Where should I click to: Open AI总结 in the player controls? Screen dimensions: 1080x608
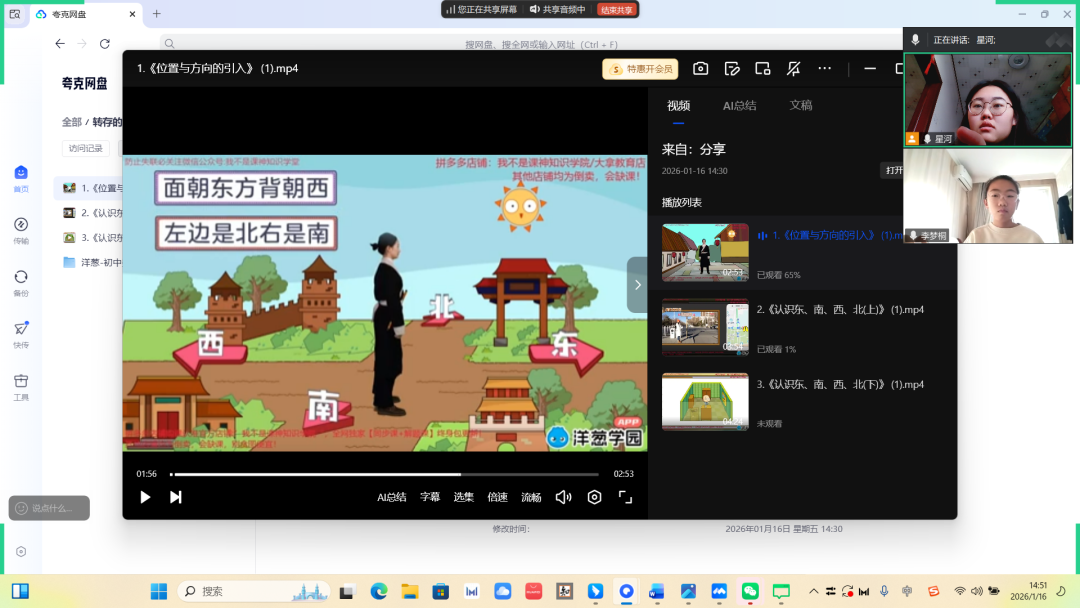(391, 497)
